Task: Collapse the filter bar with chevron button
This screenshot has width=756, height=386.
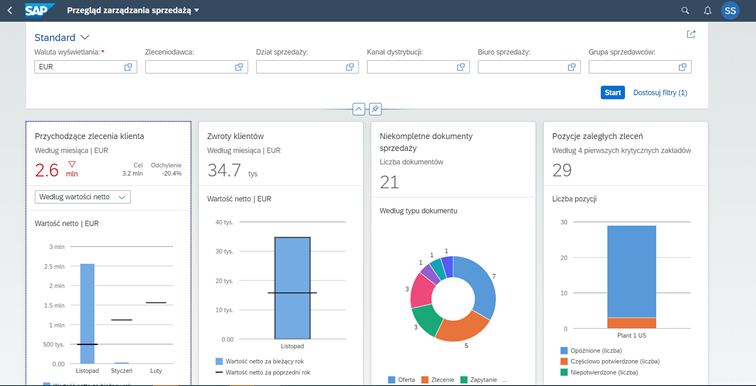Action: coord(359,109)
